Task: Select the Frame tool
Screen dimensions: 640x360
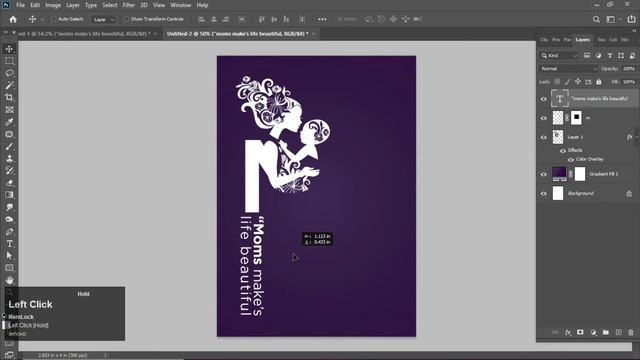Action: [x=9, y=110]
